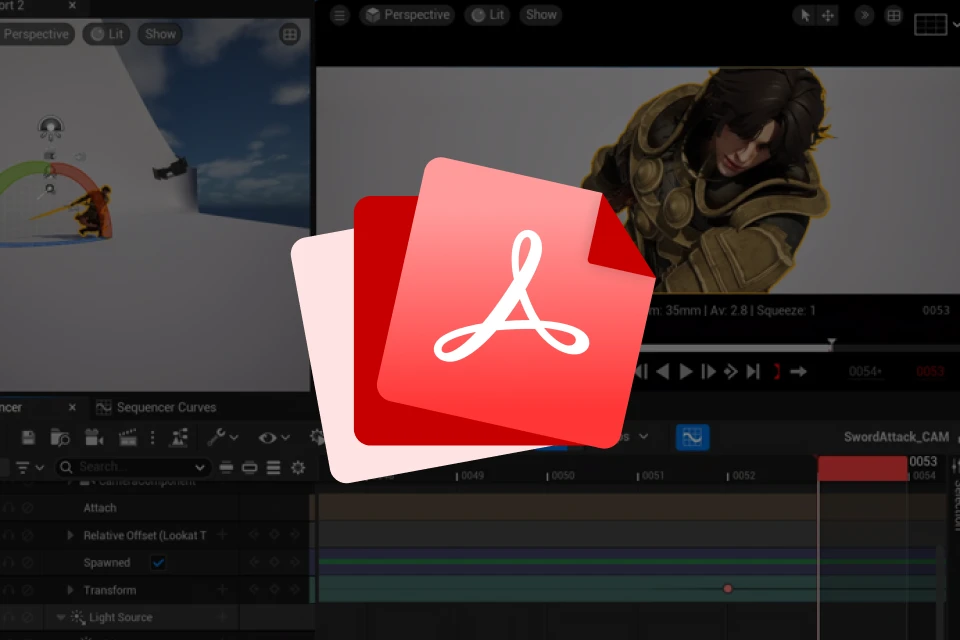Click small grid layout icon in right viewport
This screenshot has width=960, height=640.
pos(894,15)
